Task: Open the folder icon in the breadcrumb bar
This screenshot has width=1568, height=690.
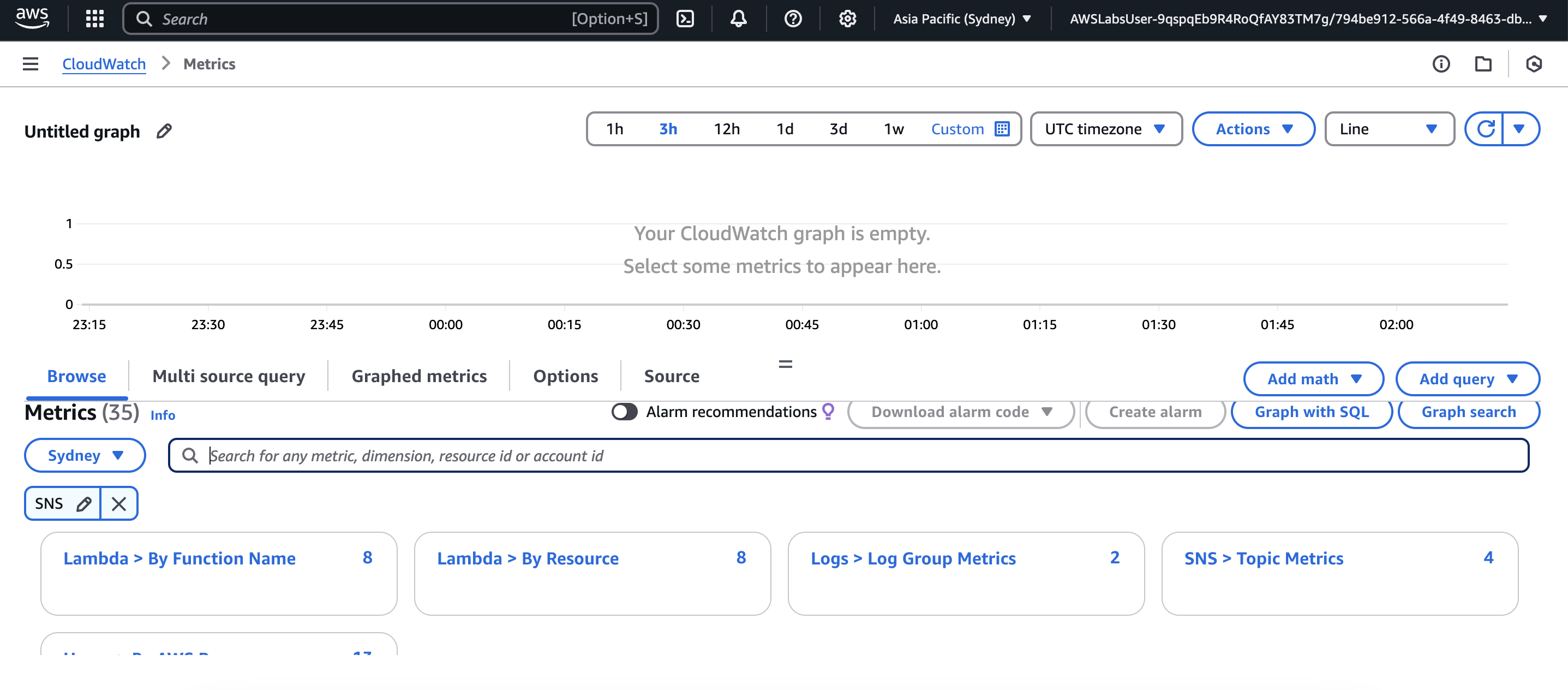Action: [1483, 64]
